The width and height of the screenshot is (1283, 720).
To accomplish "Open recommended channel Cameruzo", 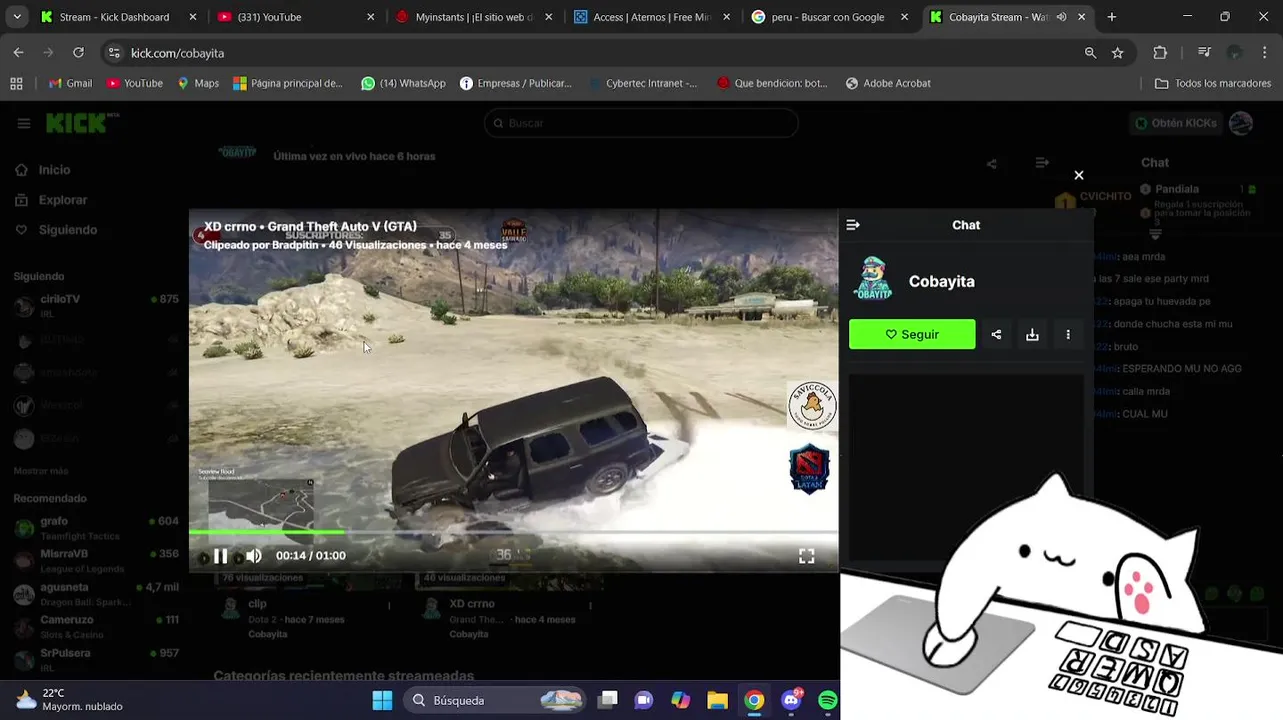I will click(x=96, y=627).
